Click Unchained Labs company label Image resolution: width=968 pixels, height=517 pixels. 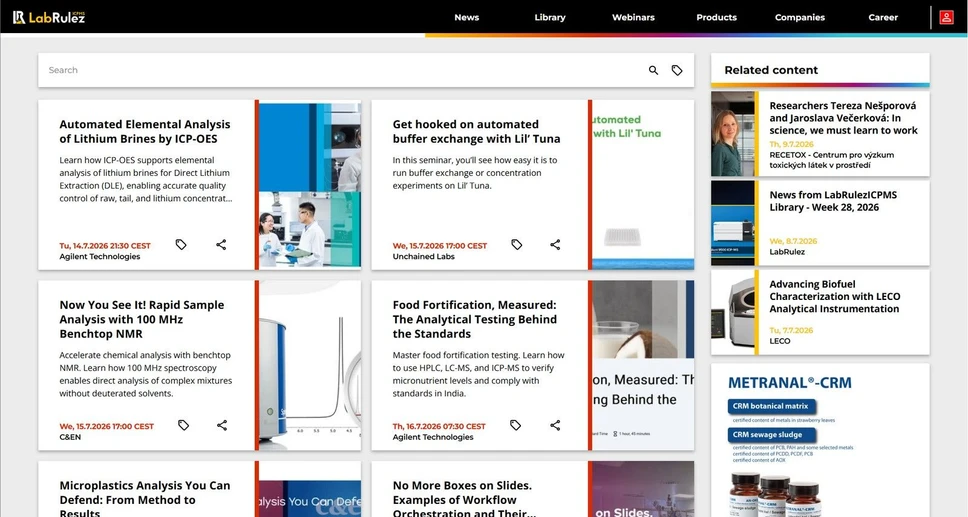[424, 256]
